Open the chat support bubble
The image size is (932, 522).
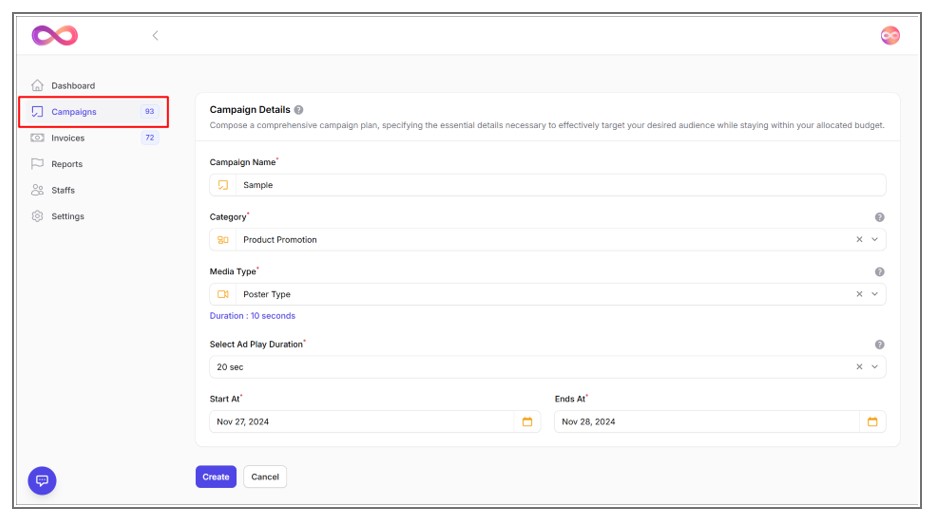42,480
